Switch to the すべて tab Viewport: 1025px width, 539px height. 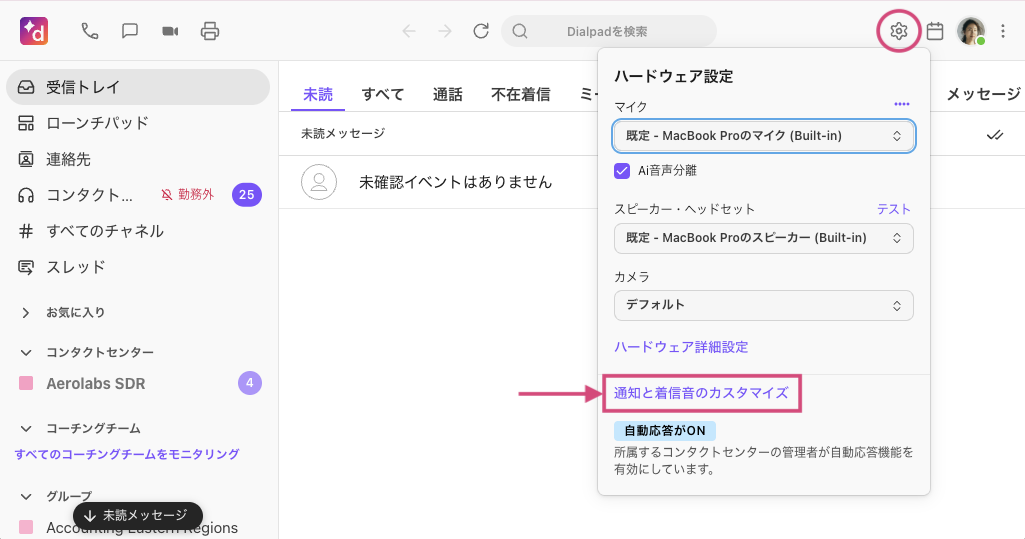click(383, 94)
